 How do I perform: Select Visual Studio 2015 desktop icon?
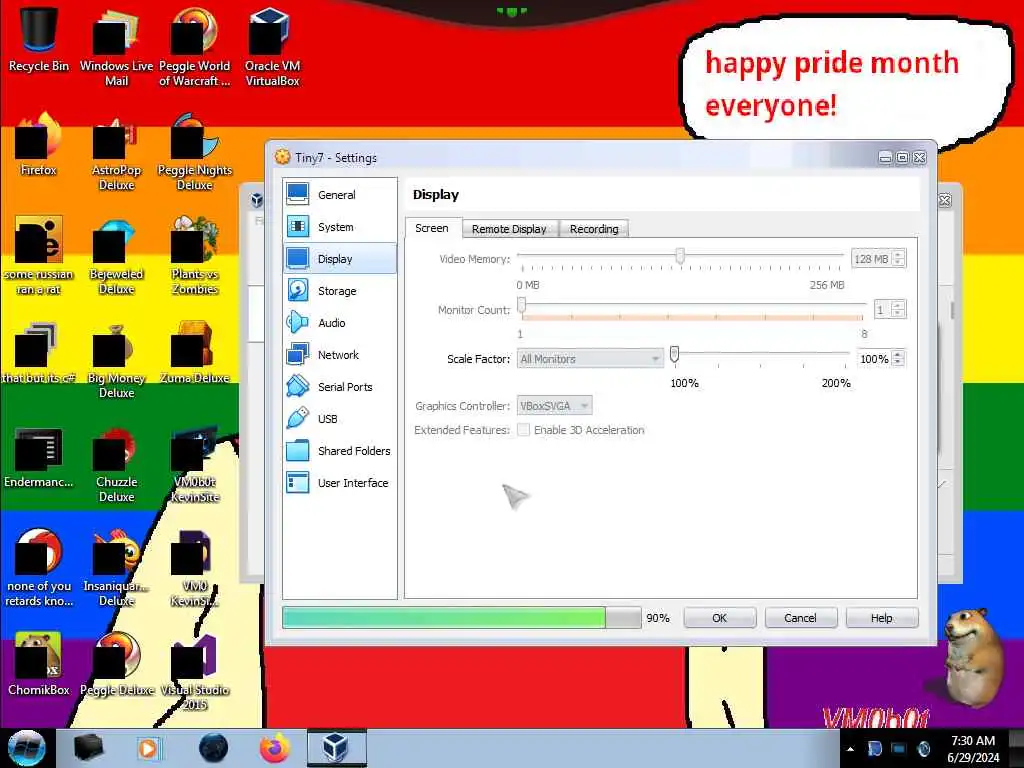tap(195, 673)
